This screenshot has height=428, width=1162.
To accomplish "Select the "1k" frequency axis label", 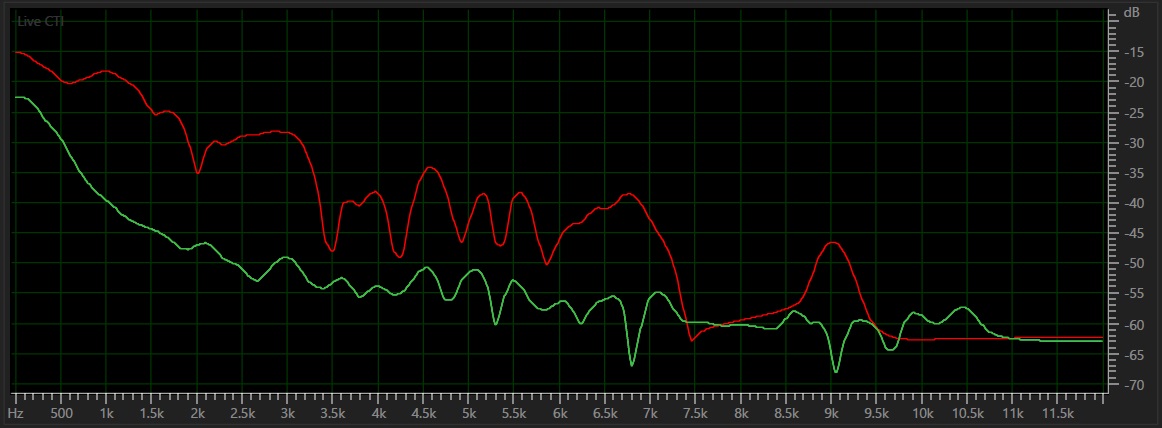I will [x=106, y=413].
